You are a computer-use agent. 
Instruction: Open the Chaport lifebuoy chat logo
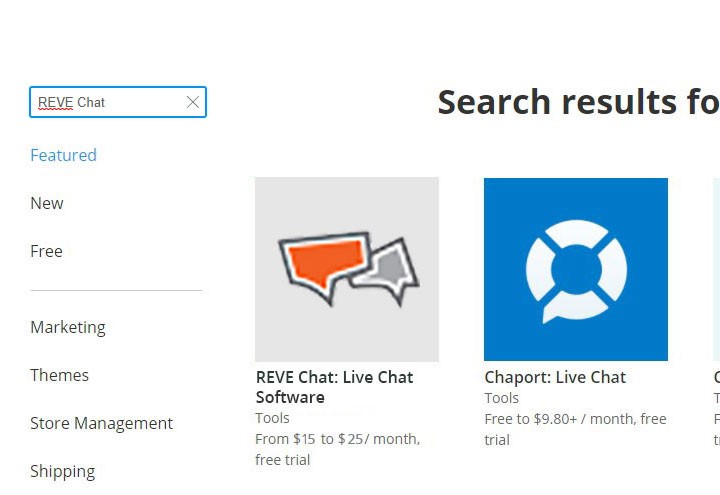click(576, 269)
